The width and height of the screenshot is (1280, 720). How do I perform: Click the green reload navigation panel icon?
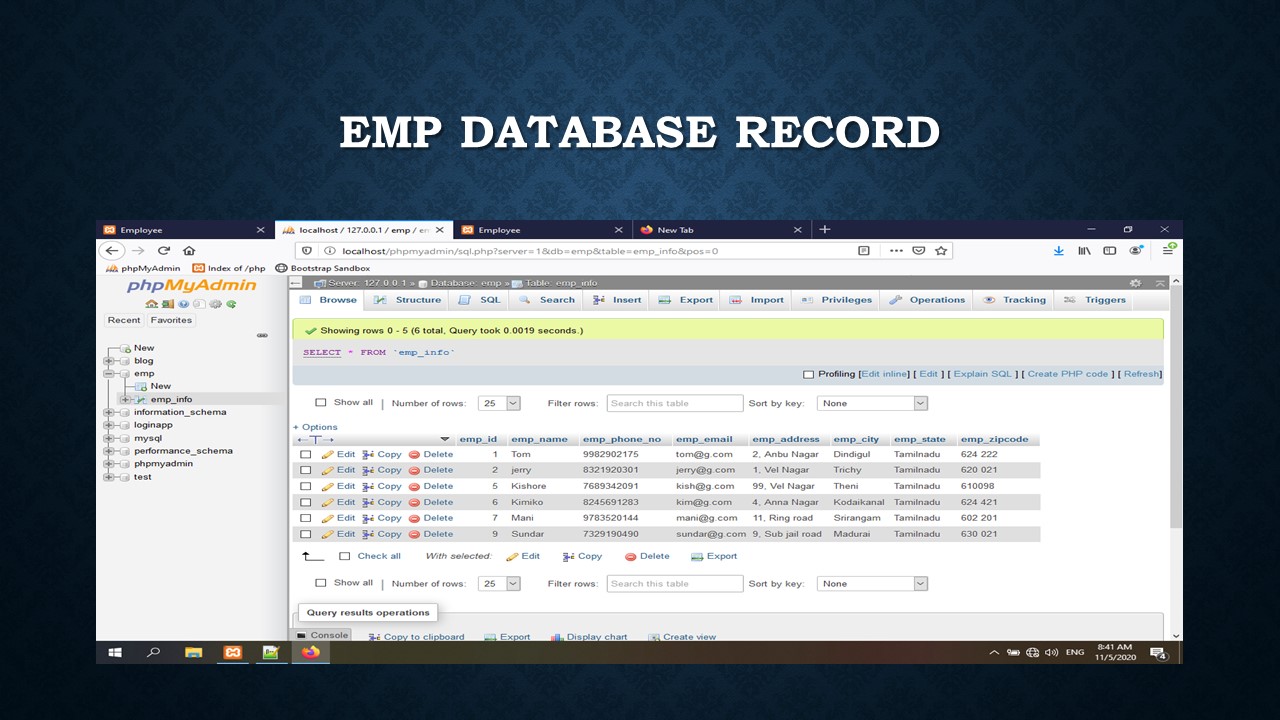[232, 304]
